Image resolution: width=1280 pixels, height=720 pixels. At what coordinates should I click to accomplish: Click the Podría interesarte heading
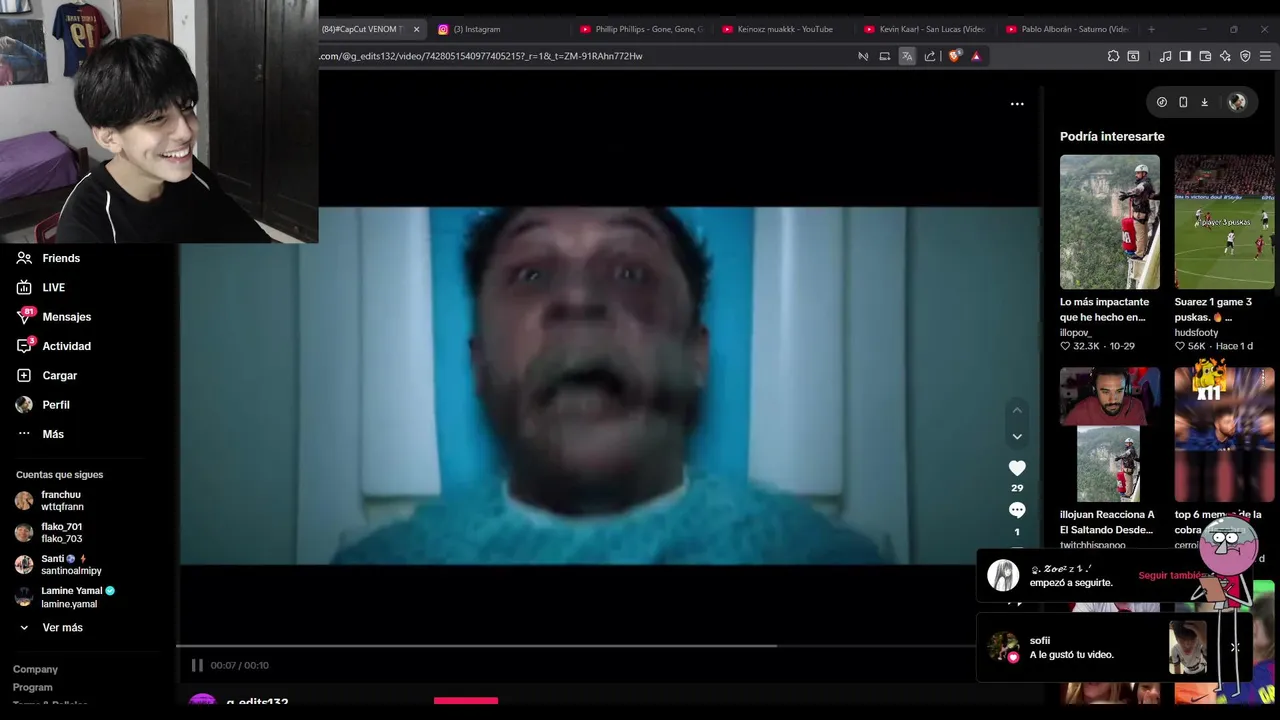point(1112,136)
